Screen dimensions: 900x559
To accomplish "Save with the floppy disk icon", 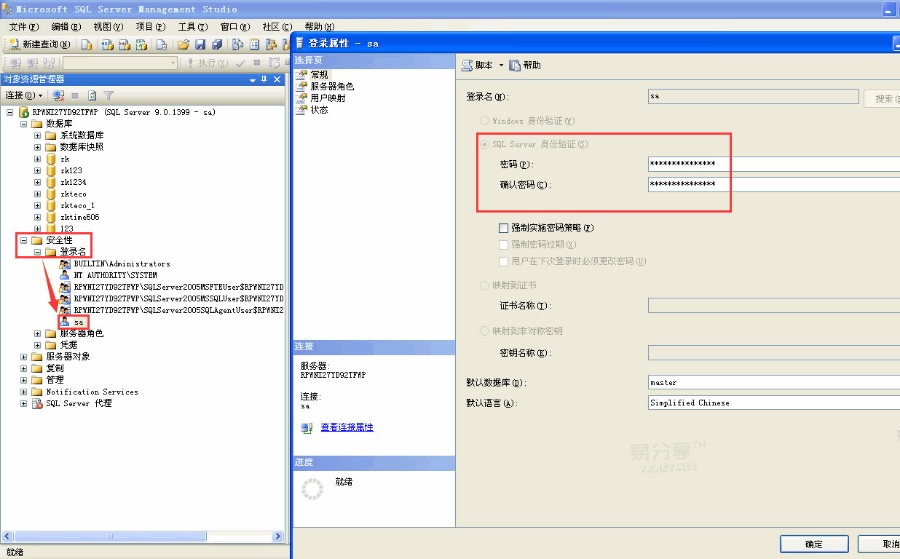I will pyautogui.click(x=200, y=44).
